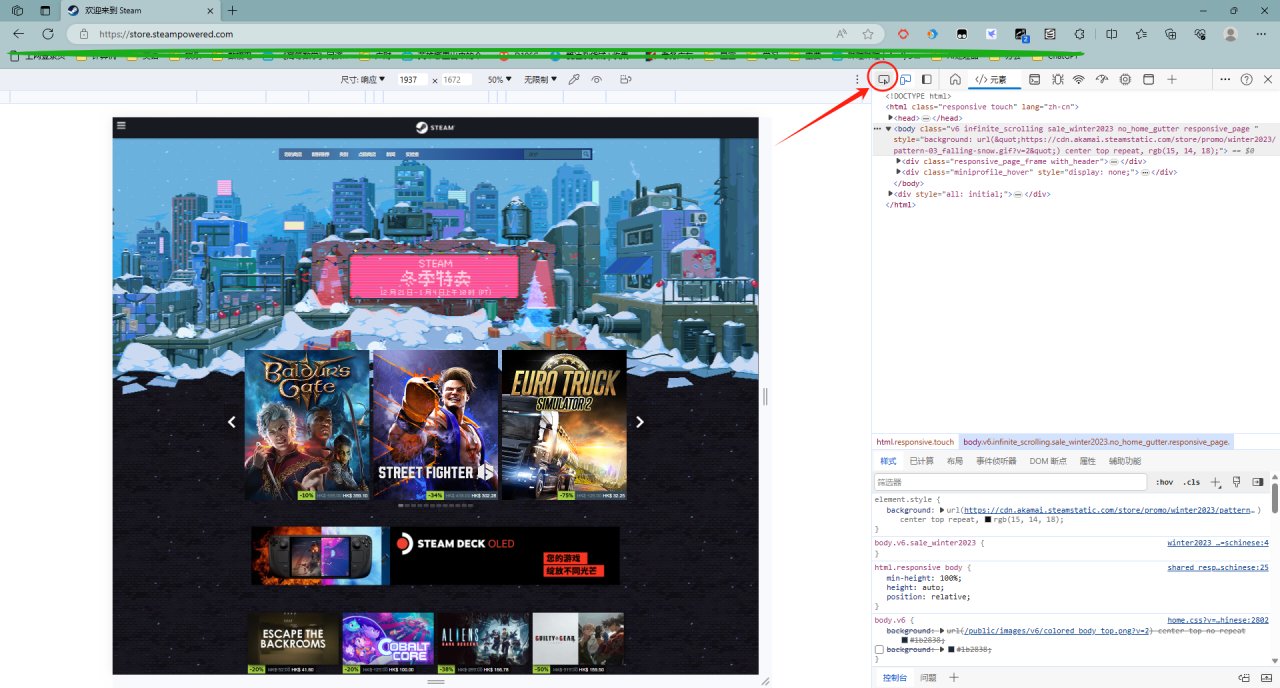Go to next carousel game arrow
Image resolution: width=1280 pixels, height=688 pixels.
click(640, 422)
